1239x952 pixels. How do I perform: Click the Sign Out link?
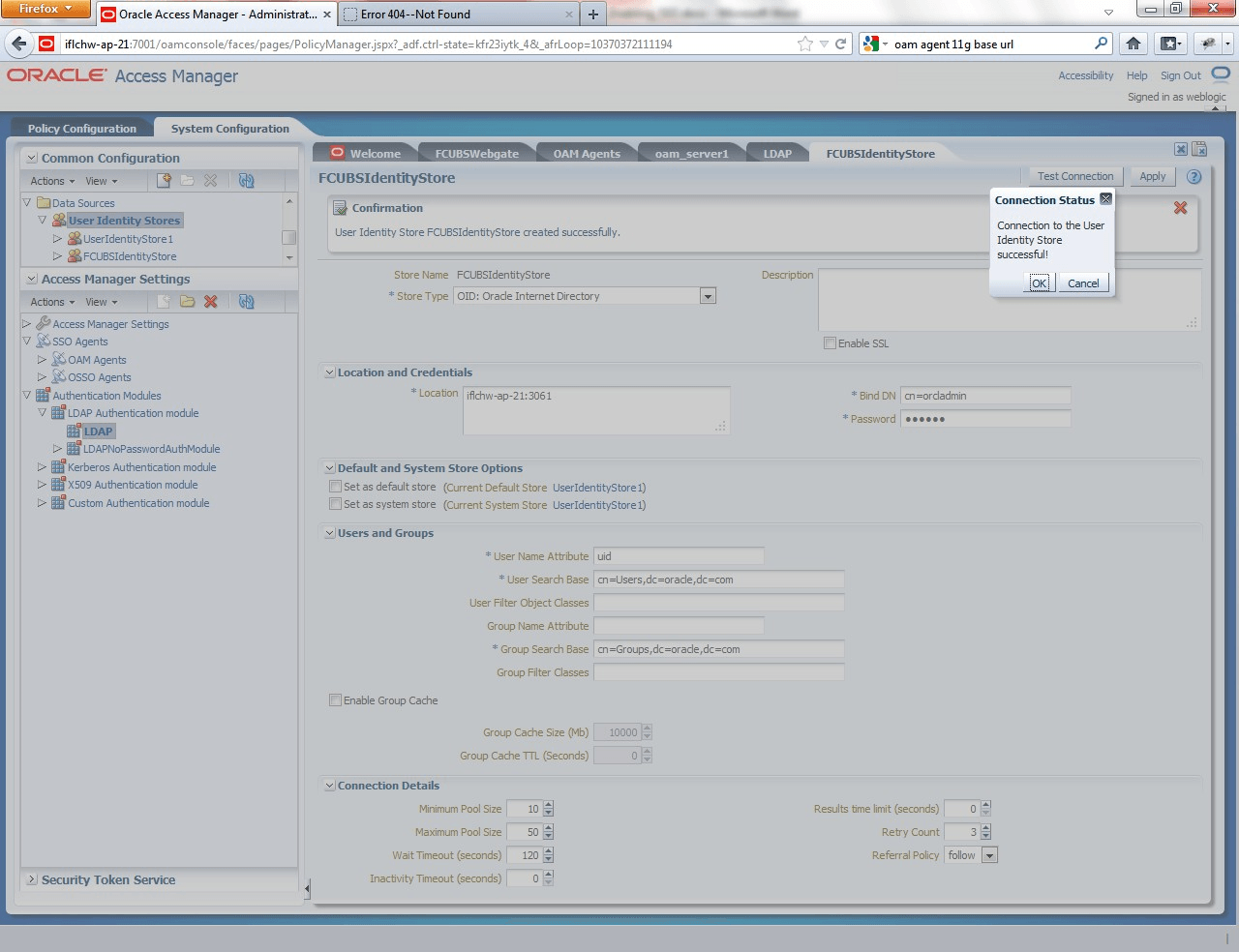(x=1180, y=75)
